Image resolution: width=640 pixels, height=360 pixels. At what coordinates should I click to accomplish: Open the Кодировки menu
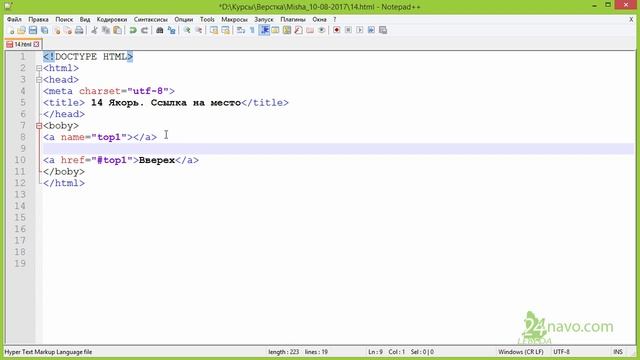click(112, 19)
